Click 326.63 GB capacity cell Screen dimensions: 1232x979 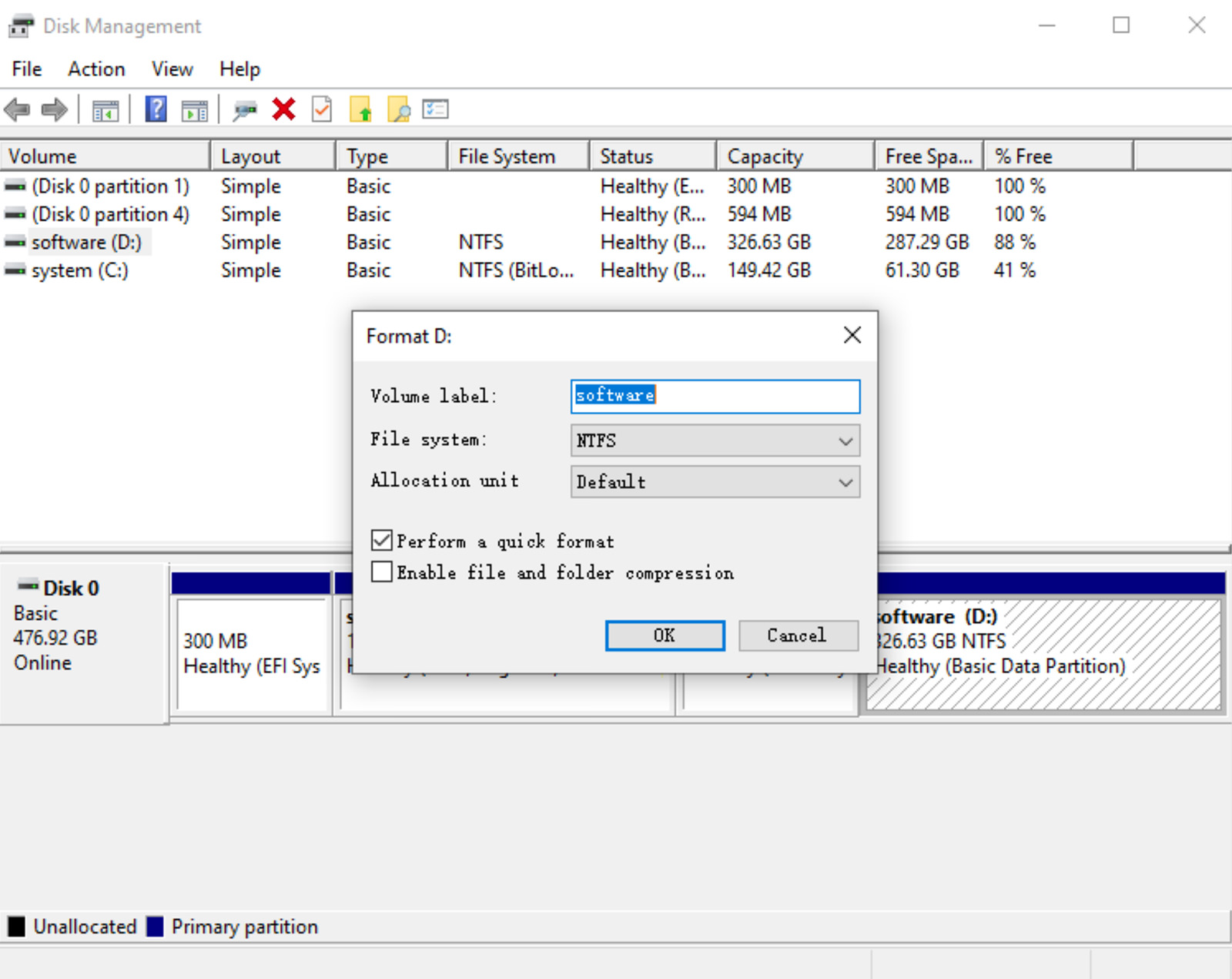(769, 243)
